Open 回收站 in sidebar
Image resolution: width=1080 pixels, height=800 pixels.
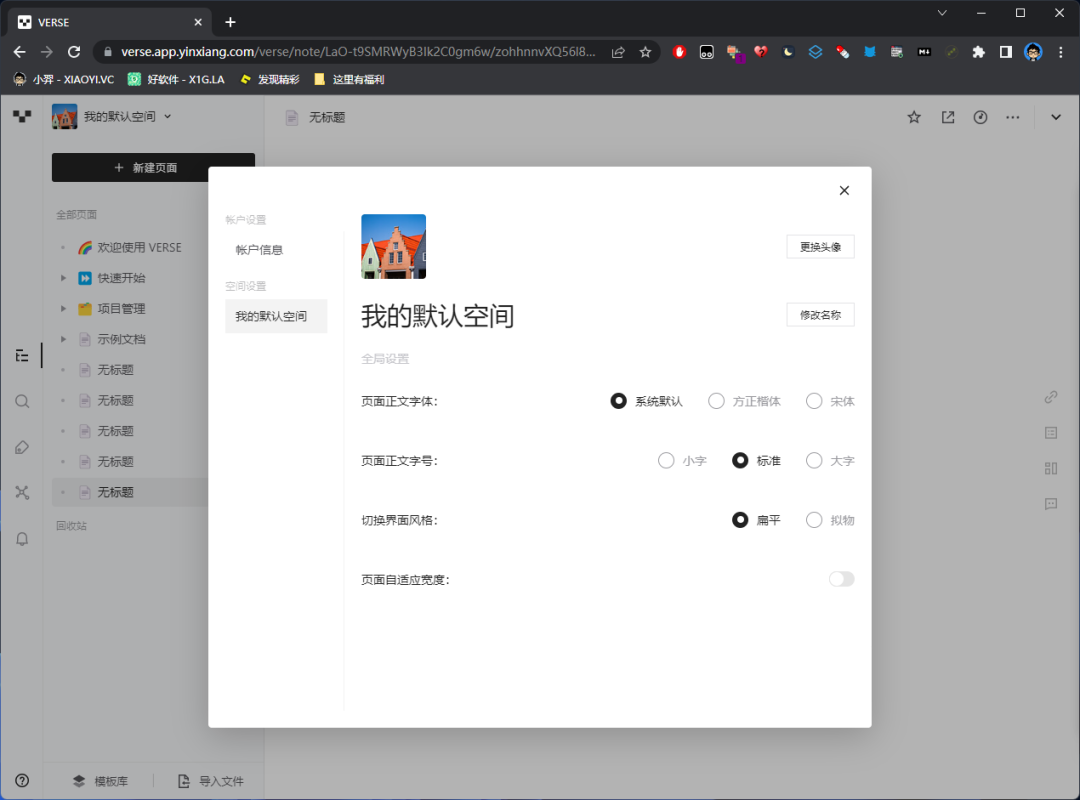72,526
